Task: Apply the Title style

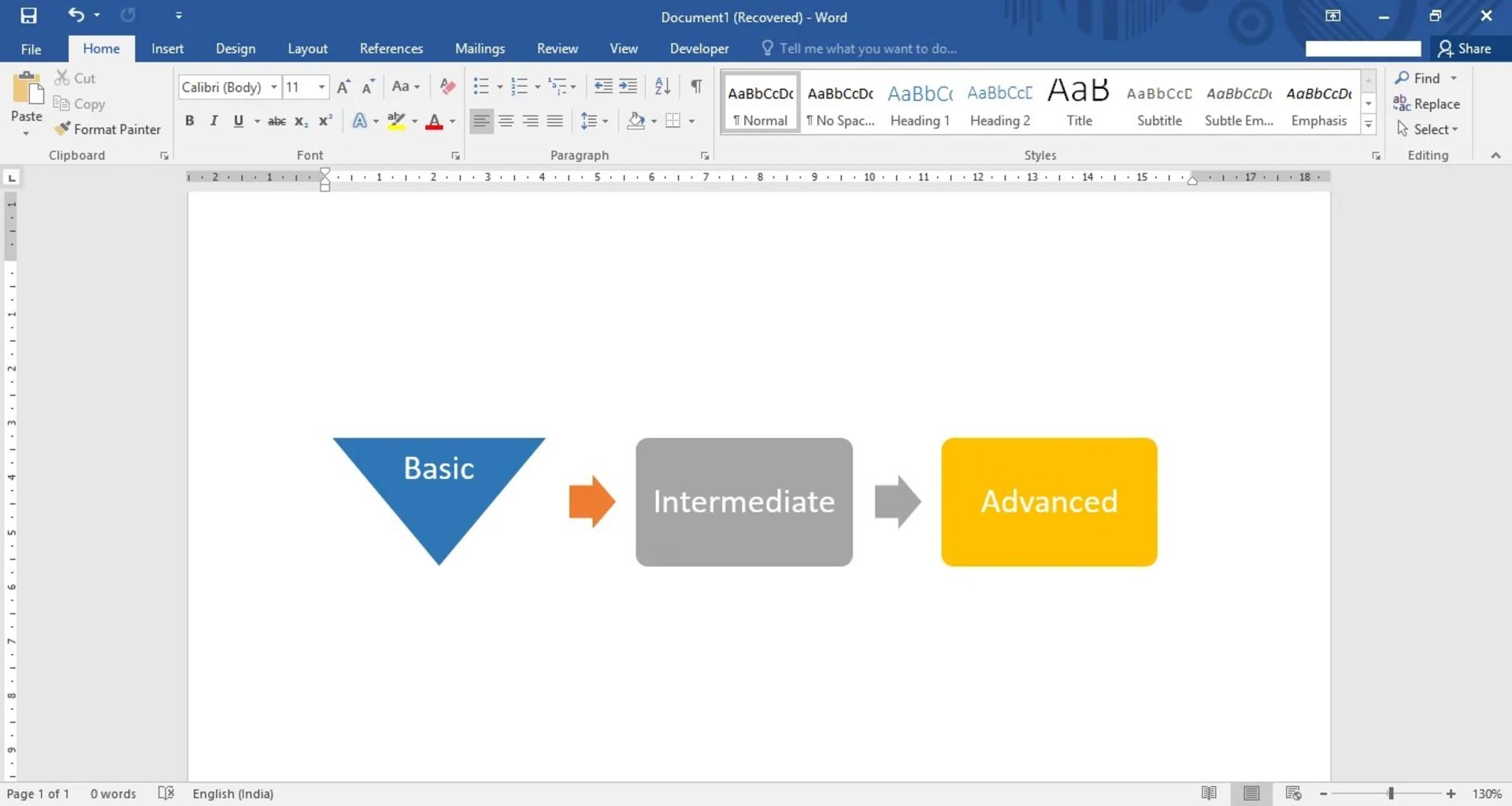Action: pos(1079,103)
